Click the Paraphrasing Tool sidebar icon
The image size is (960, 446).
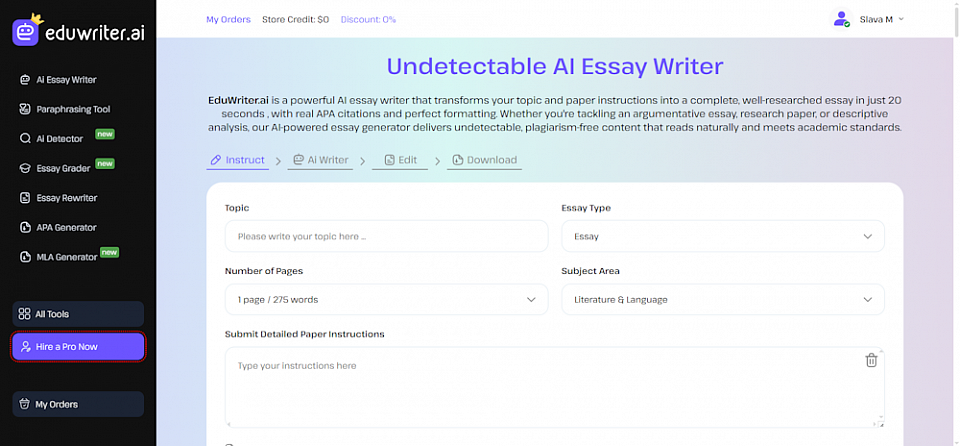pyautogui.click(x=25, y=109)
